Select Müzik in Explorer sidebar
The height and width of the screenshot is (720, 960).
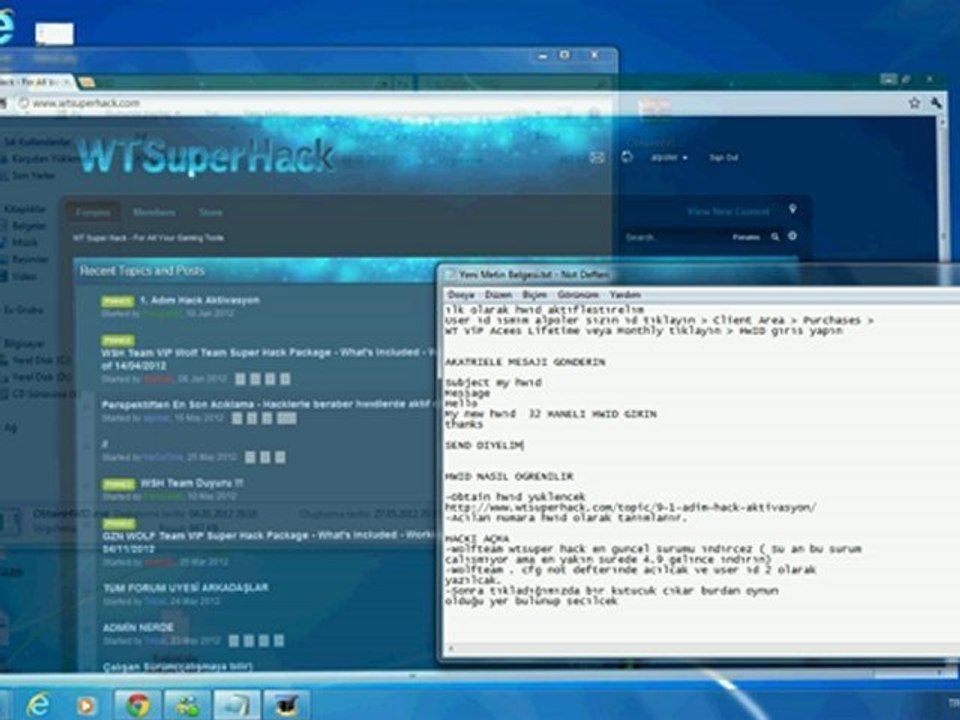coord(24,243)
